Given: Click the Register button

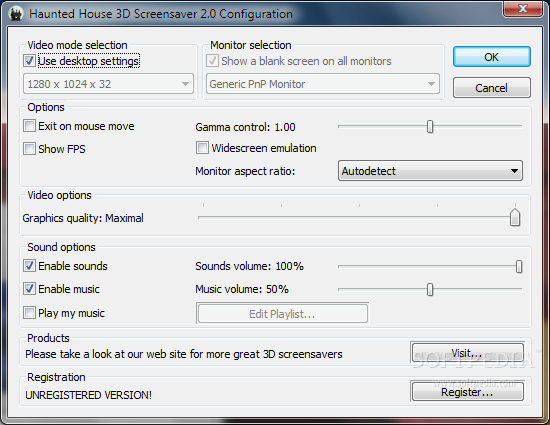Looking at the screenshot, I should click(x=467, y=392).
